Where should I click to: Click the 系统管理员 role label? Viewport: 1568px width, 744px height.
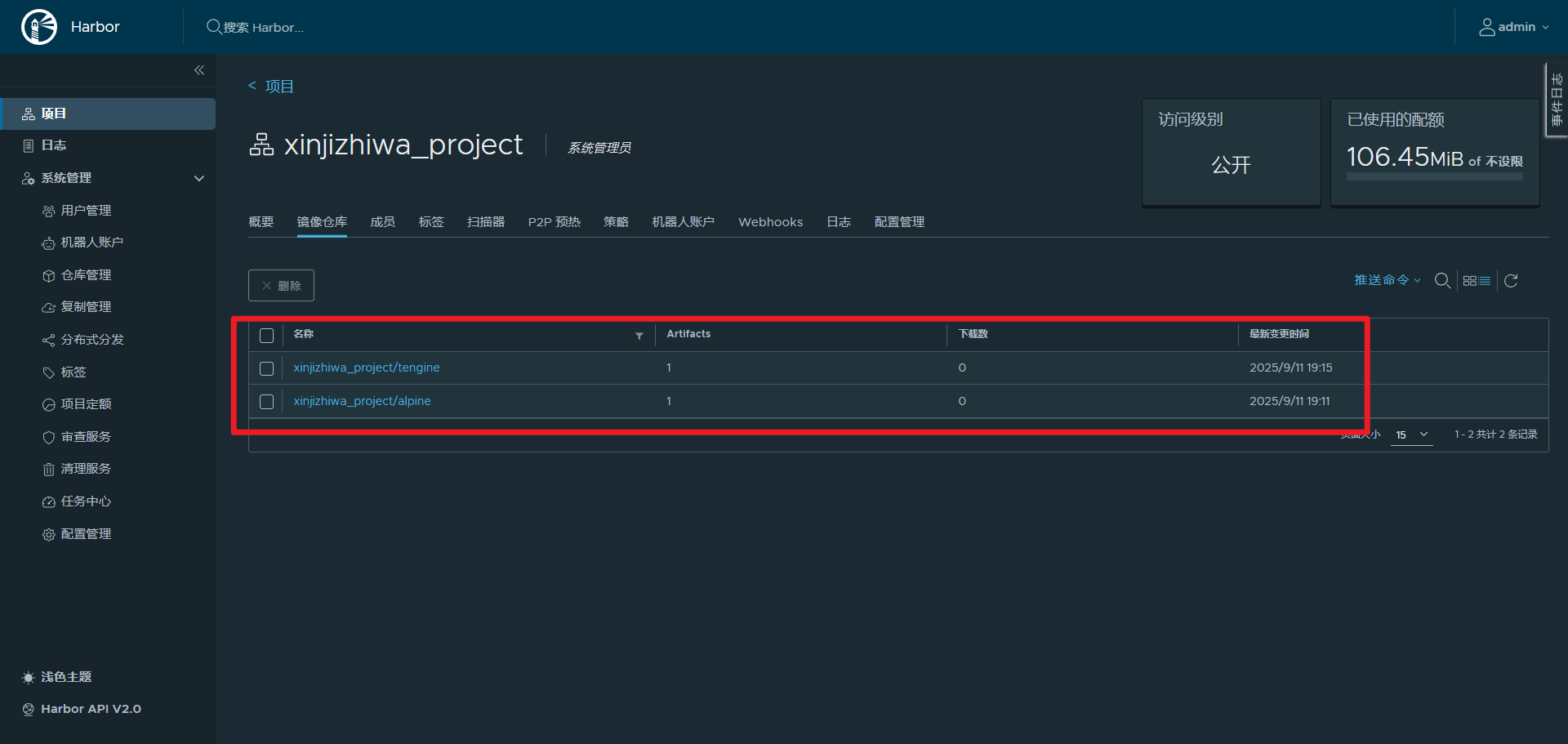[599, 148]
